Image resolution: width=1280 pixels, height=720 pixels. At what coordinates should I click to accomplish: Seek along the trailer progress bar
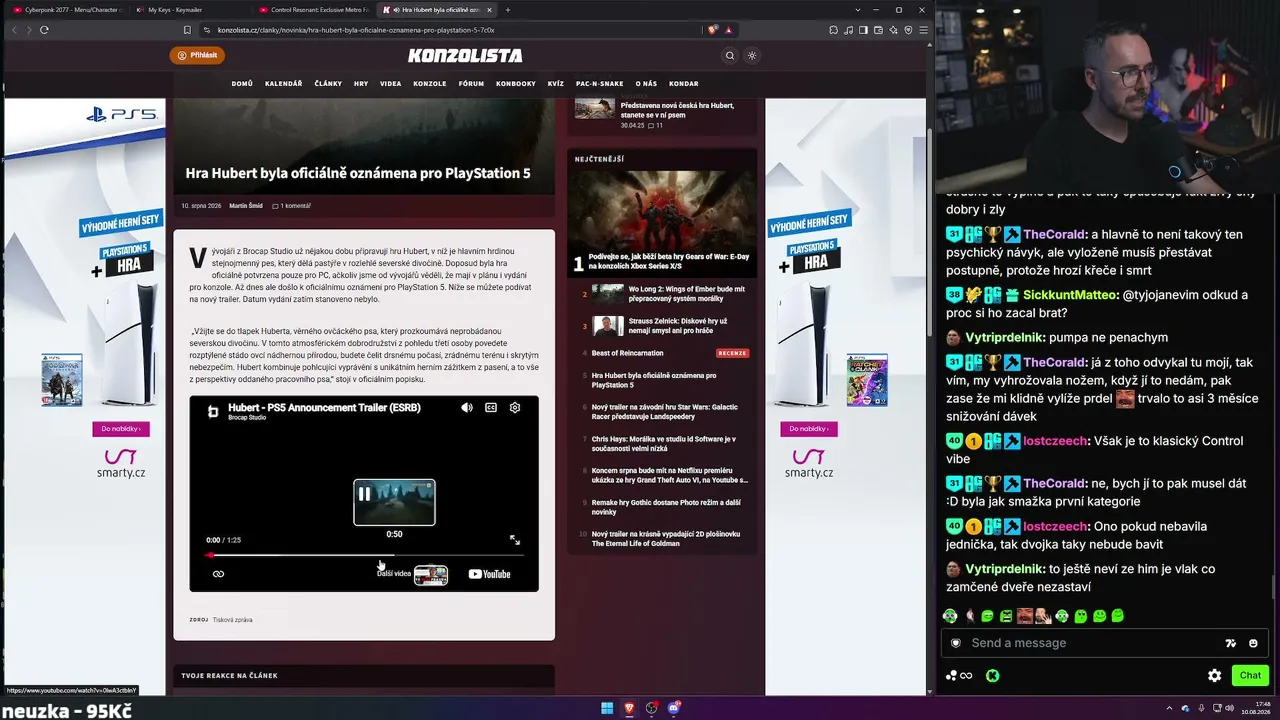364,555
